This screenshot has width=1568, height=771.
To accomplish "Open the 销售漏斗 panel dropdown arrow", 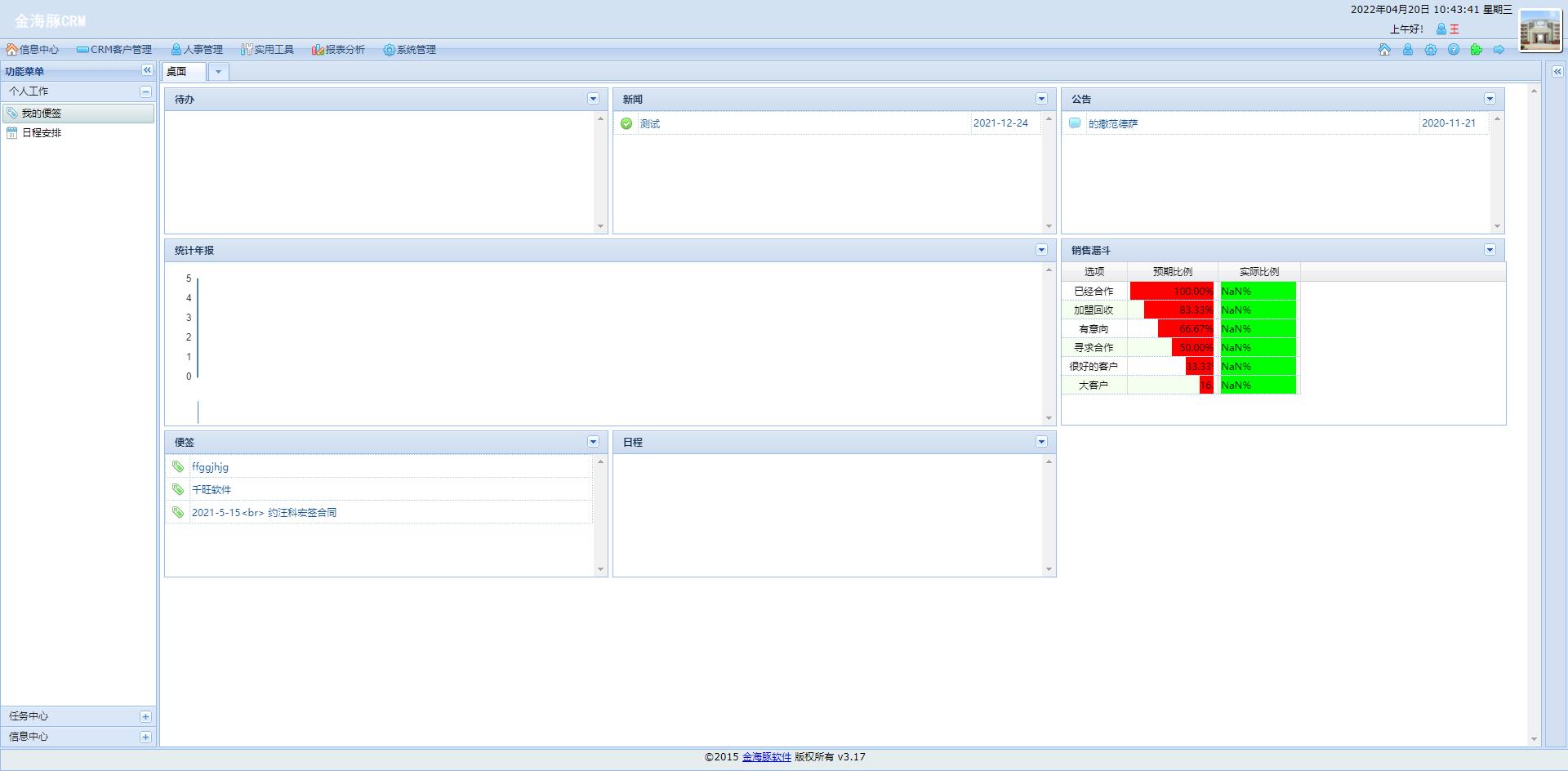I will (1490, 250).
